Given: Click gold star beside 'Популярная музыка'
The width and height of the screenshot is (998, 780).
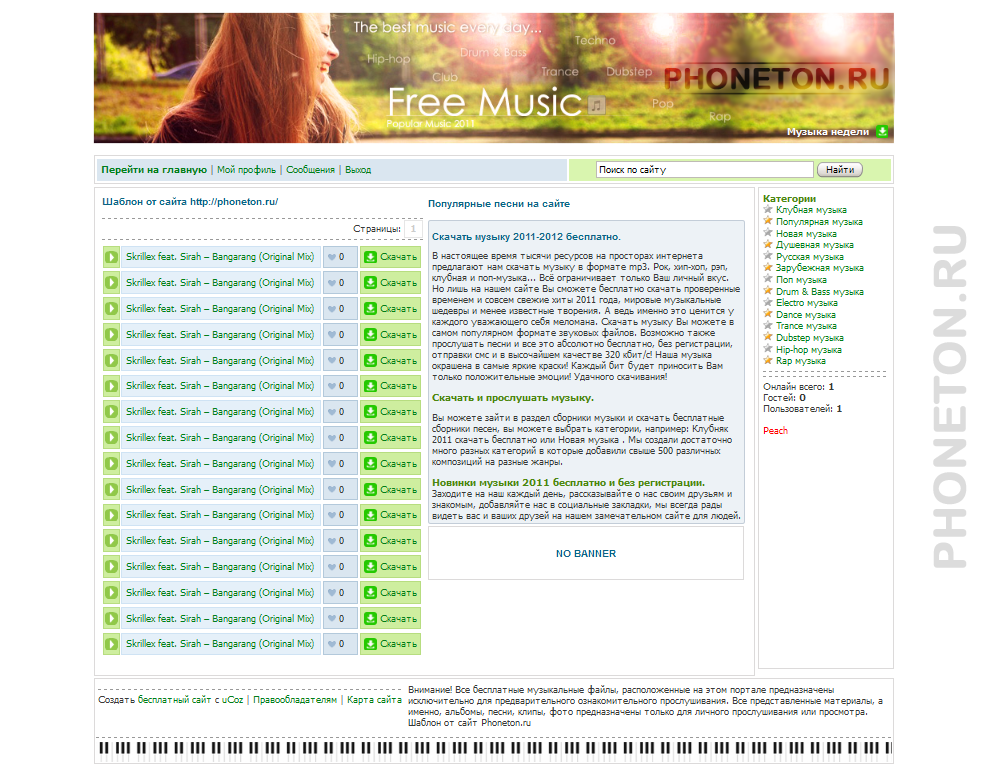Looking at the screenshot, I should [768, 222].
